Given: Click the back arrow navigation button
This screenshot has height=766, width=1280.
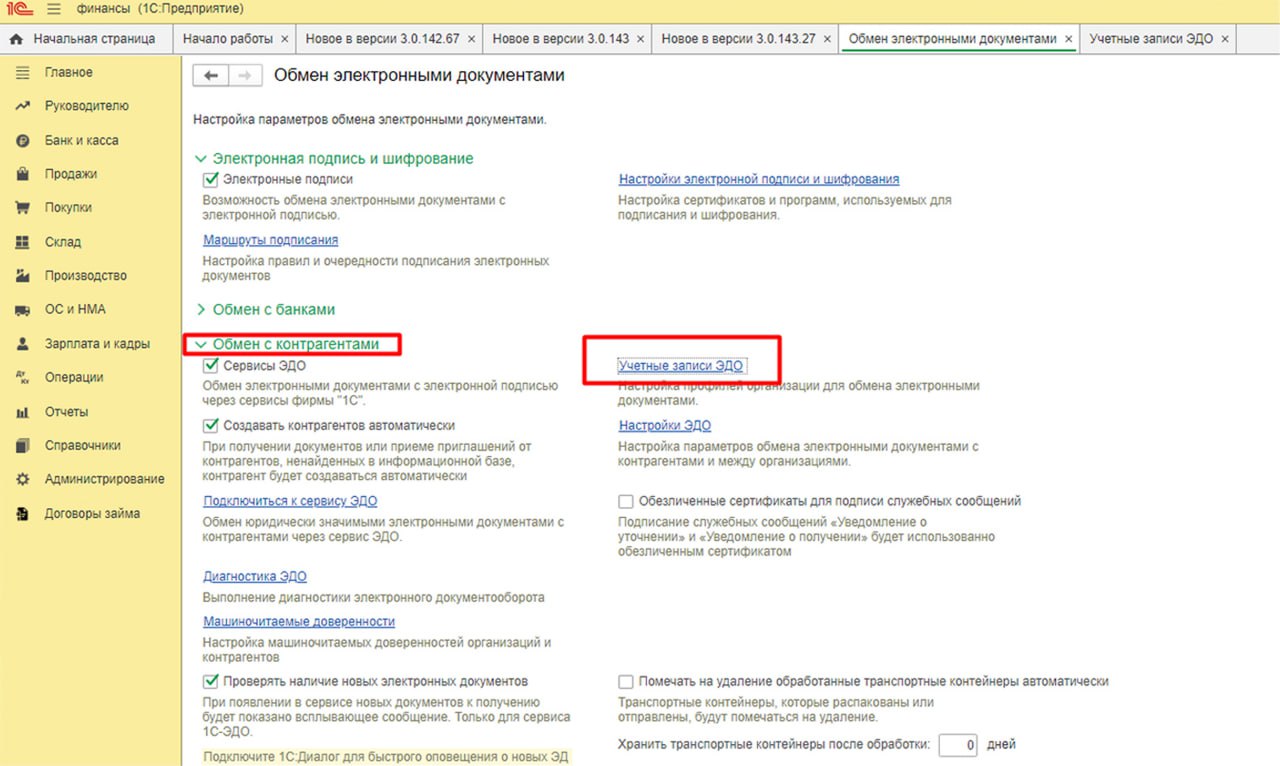Looking at the screenshot, I should tap(210, 76).
